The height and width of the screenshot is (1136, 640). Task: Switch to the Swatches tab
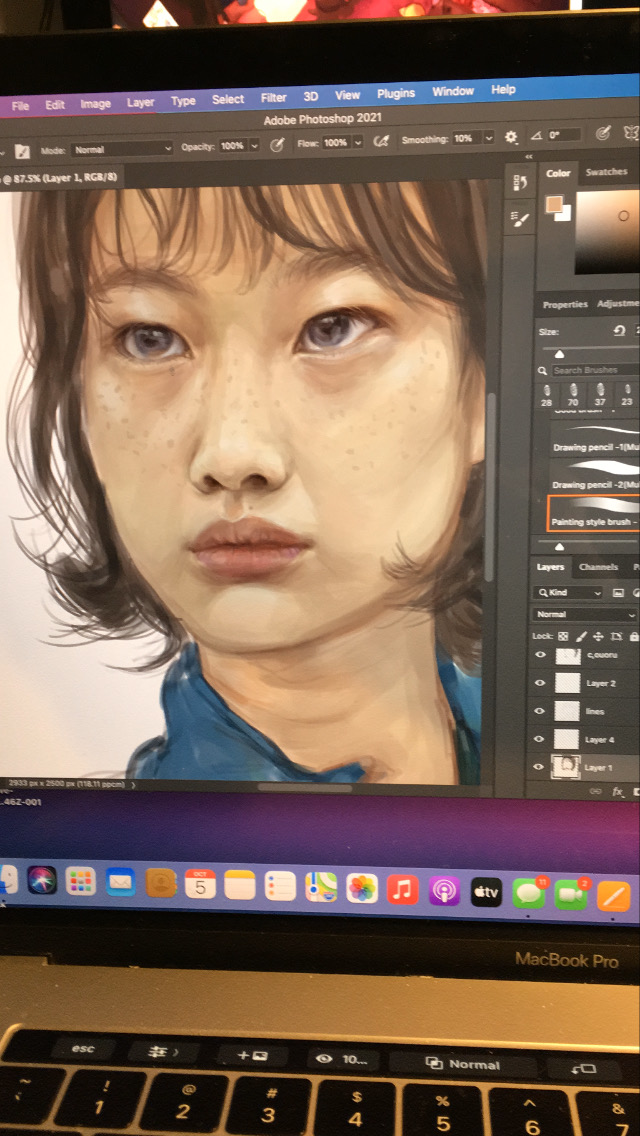tap(606, 172)
